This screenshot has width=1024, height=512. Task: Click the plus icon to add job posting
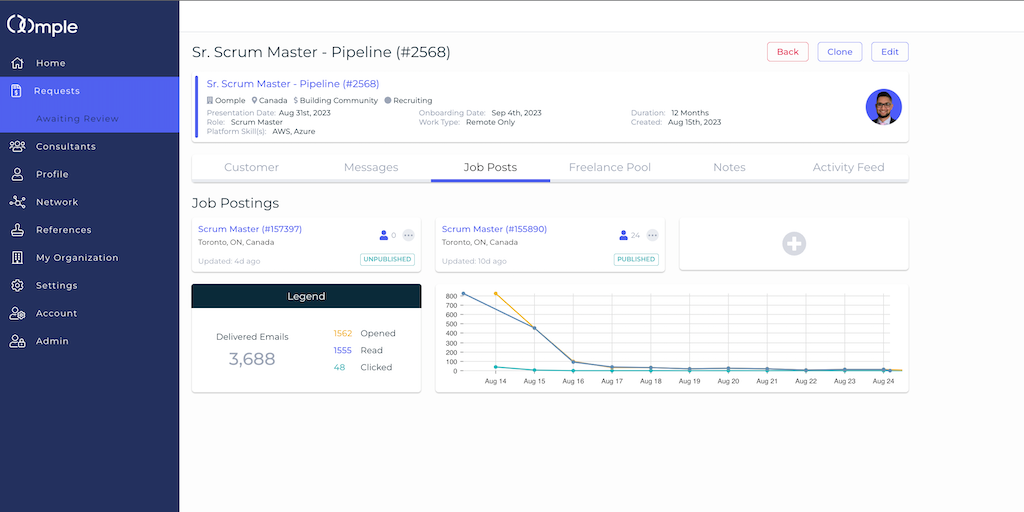[794, 244]
